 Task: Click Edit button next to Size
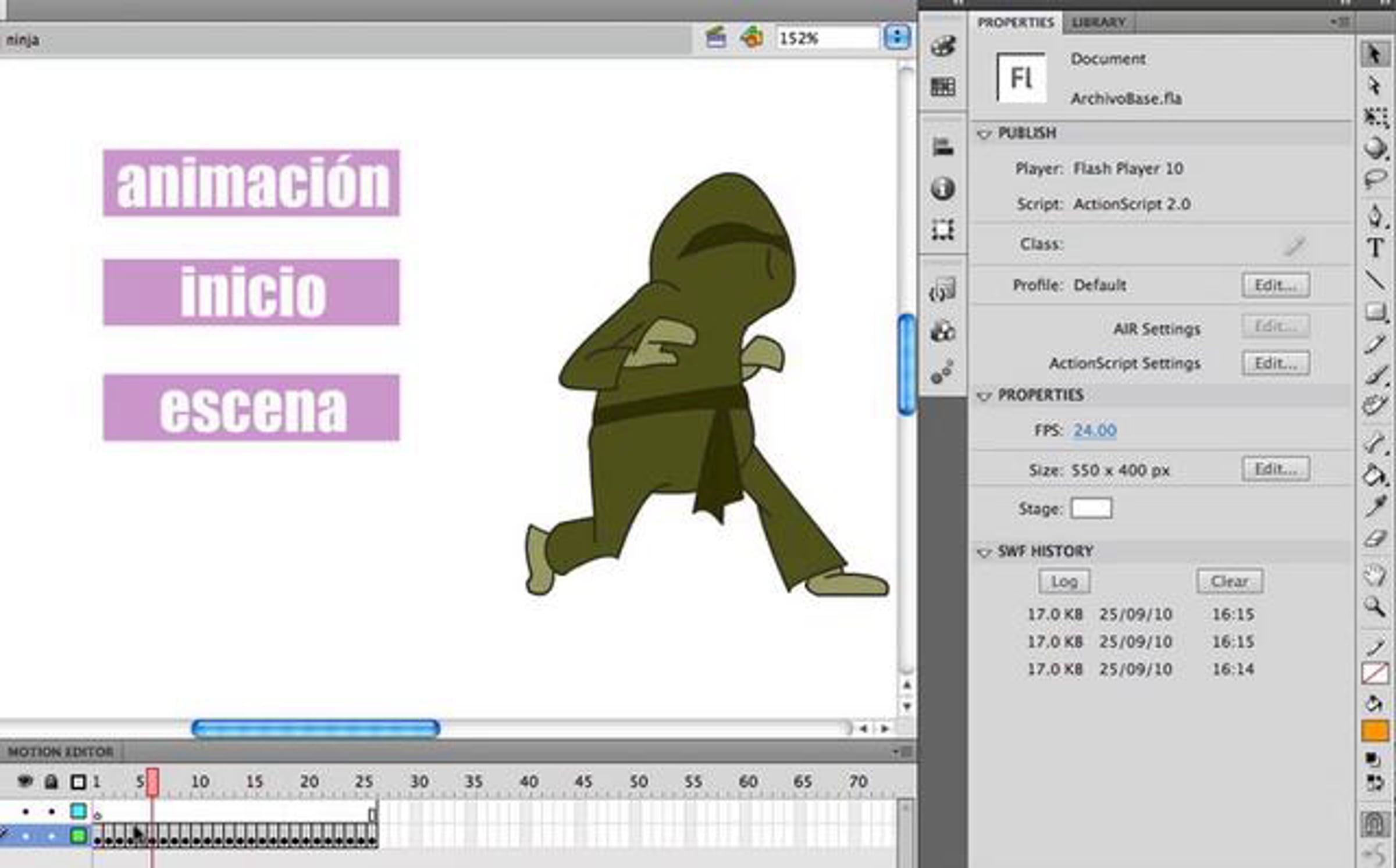[1276, 469]
